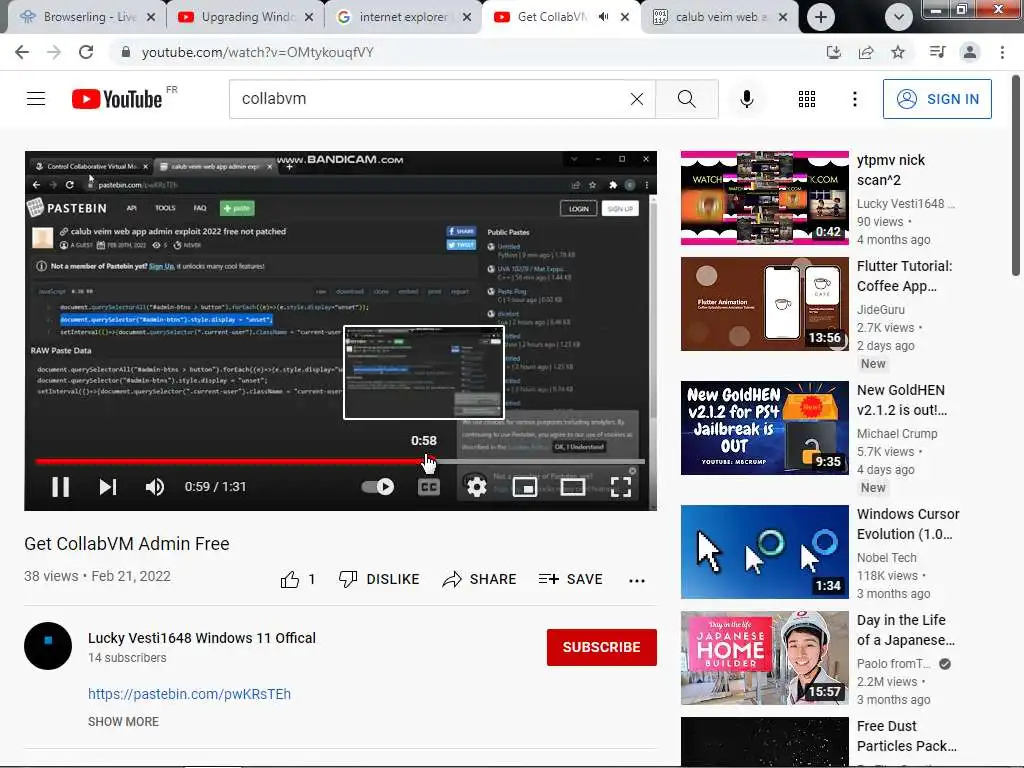Pause the video

click(x=61, y=487)
